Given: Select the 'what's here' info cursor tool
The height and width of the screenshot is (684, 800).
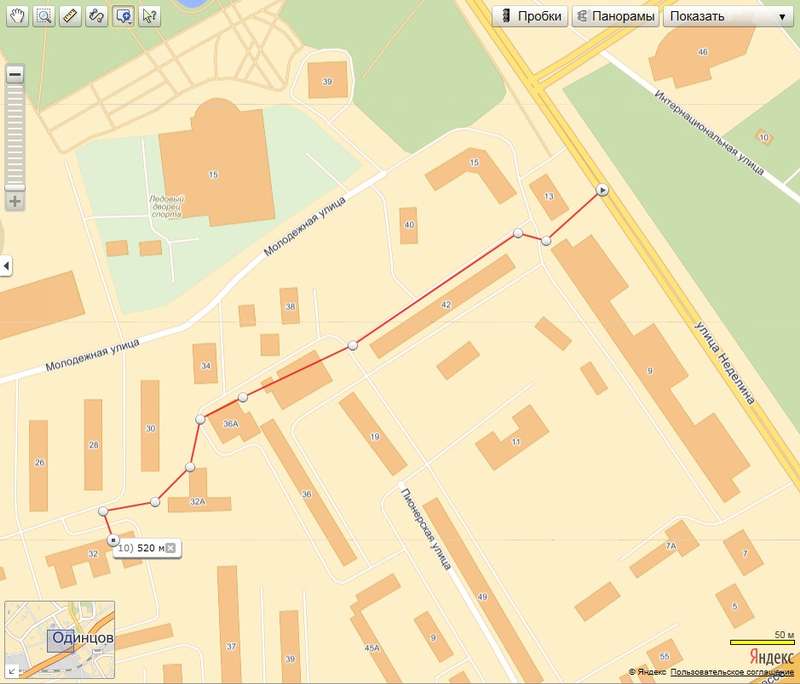Looking at the screenshot, I should pos(149,16).
